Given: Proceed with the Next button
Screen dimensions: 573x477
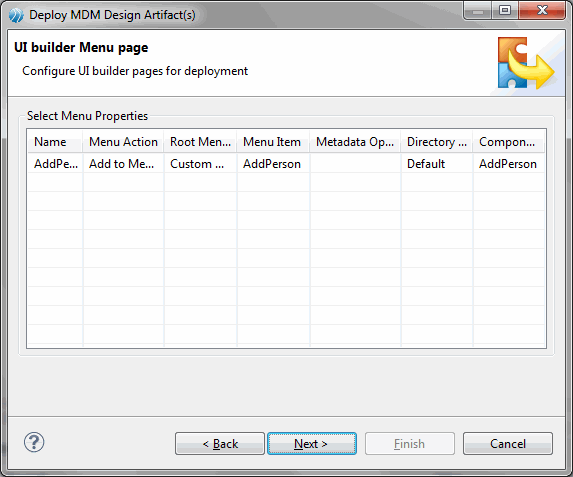Looking at the screenshot, I should point(312,444).
